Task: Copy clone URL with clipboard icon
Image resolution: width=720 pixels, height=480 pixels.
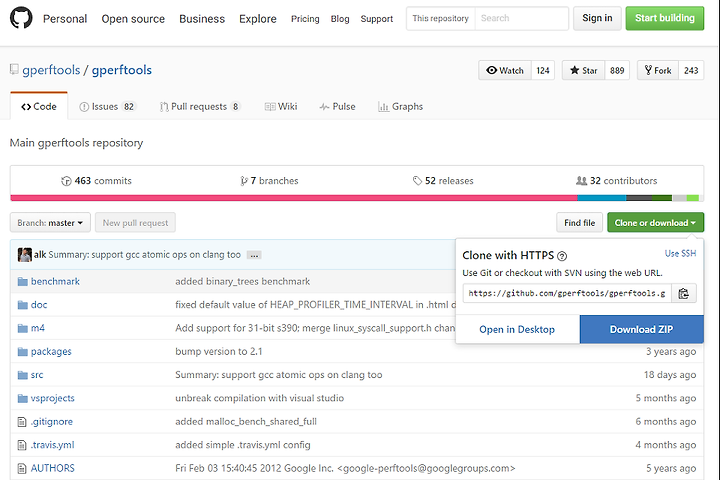Action: pyautogui.click(x=684, y=293)
